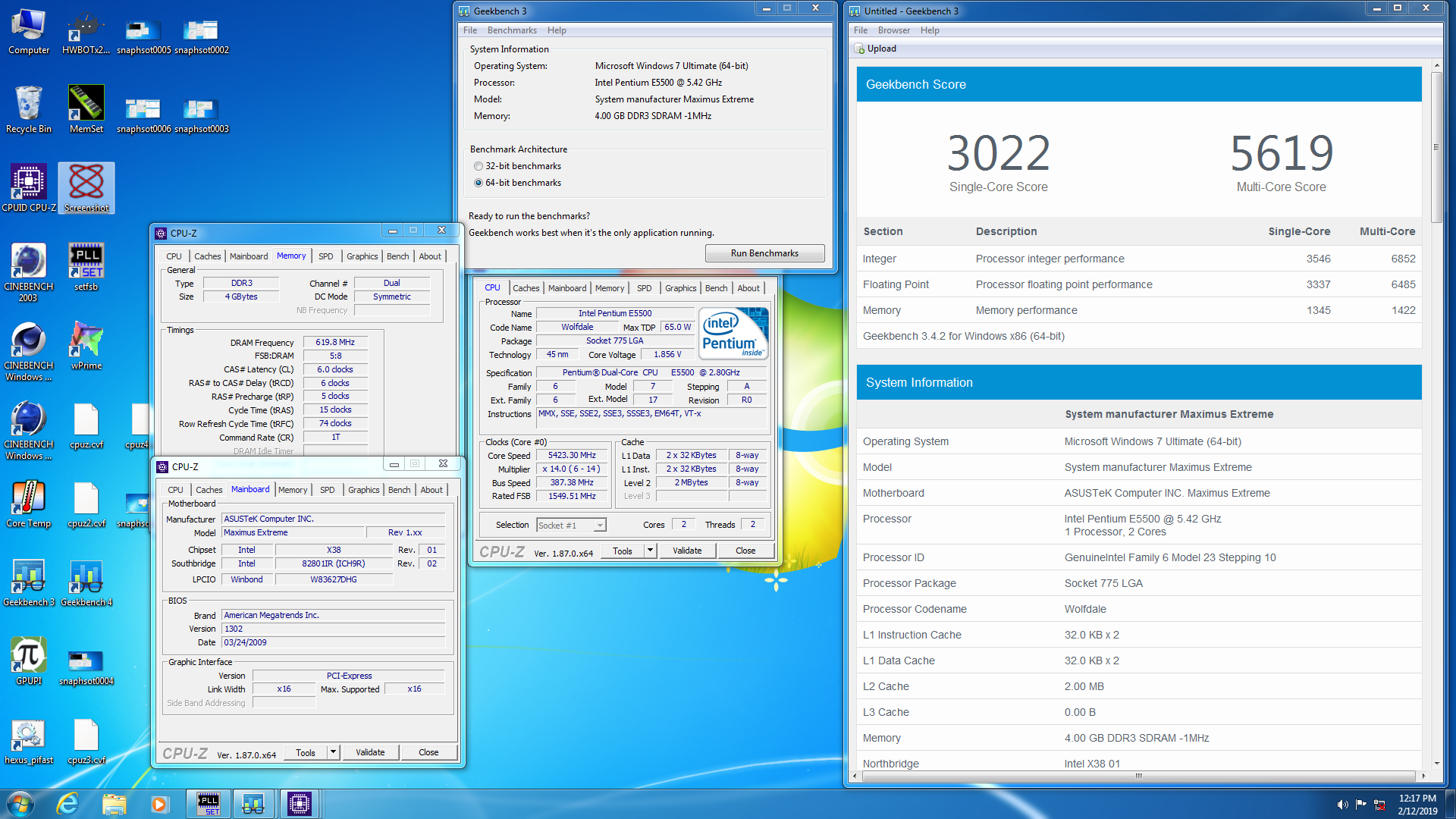Viewport: 1456px width, 819px height.
Task: Click the Core Speed value field
Action: click(x=573, y=456)
